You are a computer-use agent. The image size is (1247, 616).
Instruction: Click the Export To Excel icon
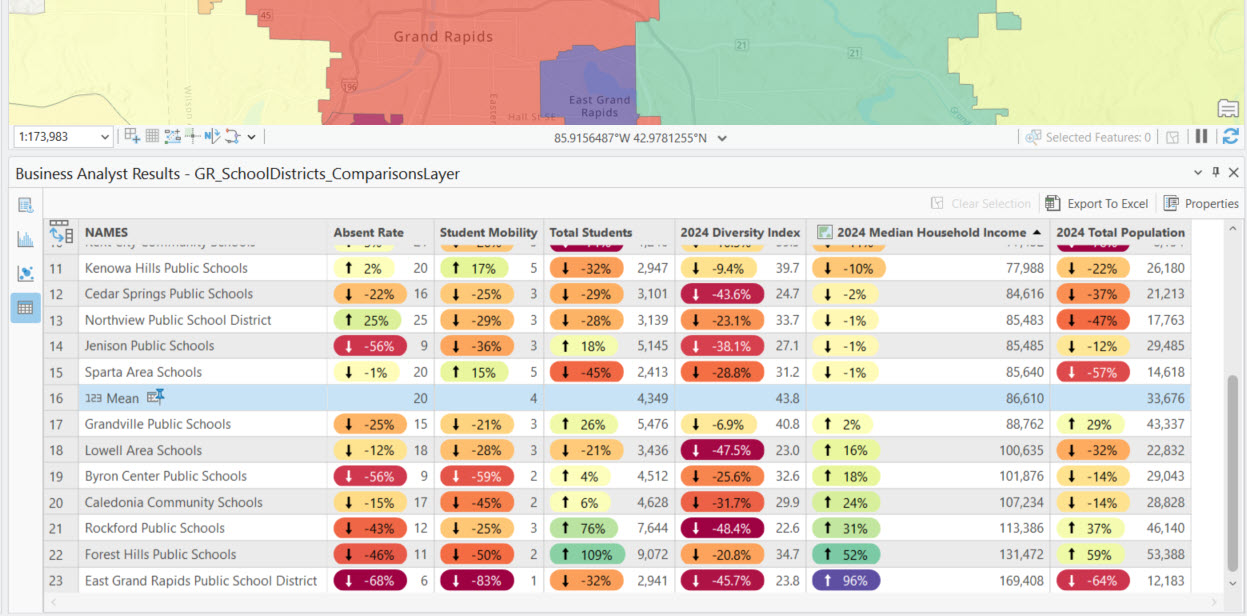[1051, 202]
